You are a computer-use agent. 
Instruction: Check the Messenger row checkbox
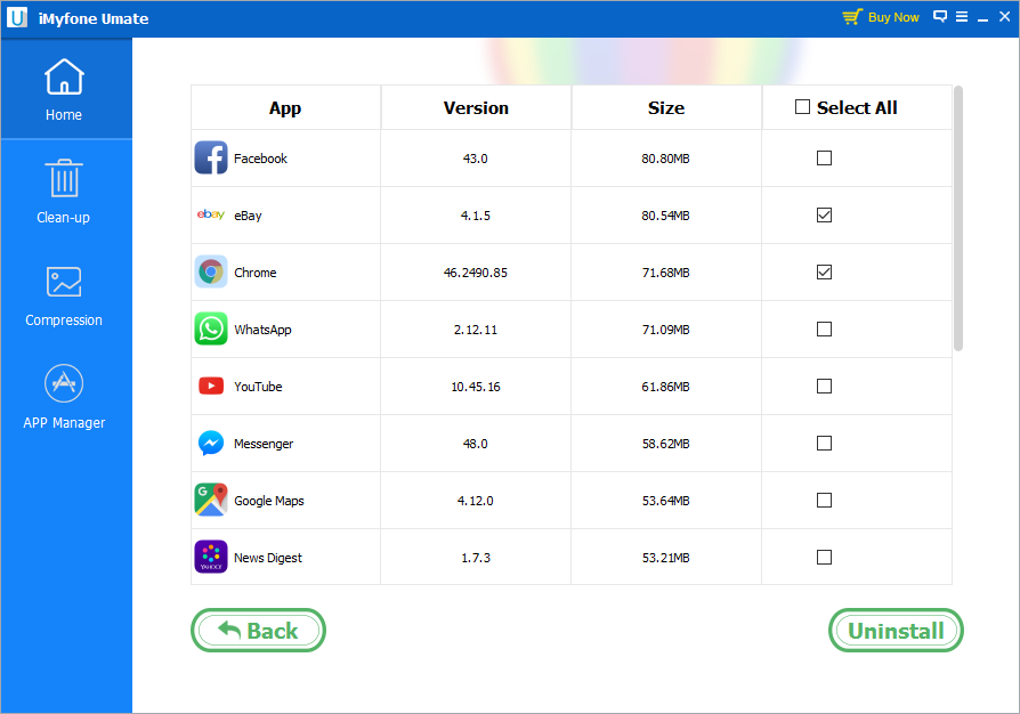point(824,443)
